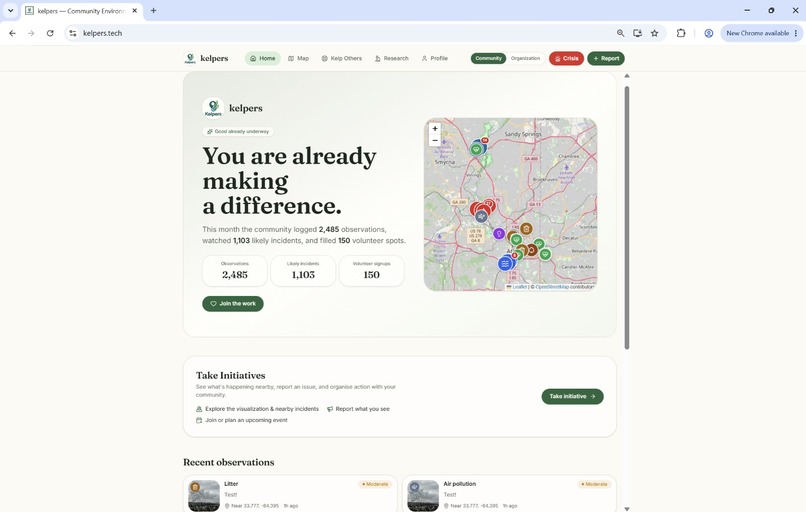Open the Leaflet attribution link
This screenshot has height=512, width=806.
point(519,287)
